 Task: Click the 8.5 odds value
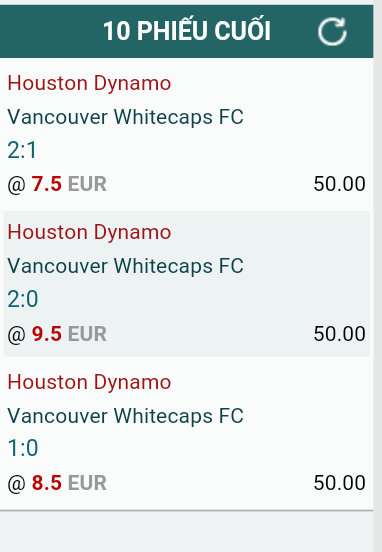(x=47, y=483)
